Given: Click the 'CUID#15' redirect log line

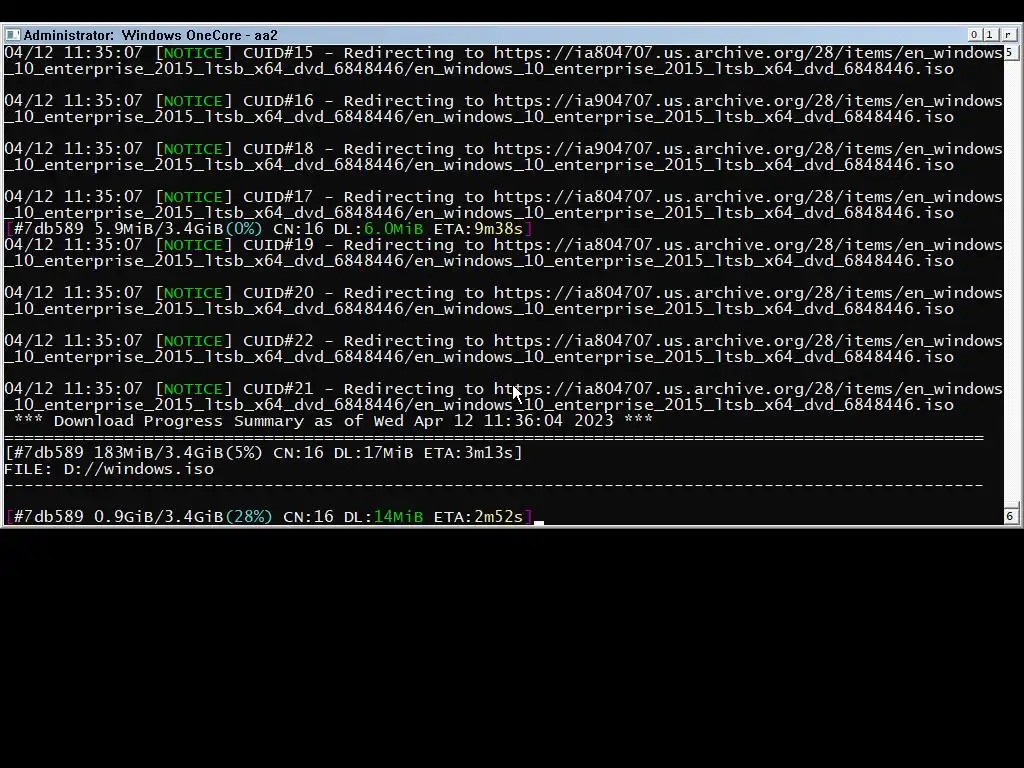Looking at the screenshot, I should click(504, 61).
